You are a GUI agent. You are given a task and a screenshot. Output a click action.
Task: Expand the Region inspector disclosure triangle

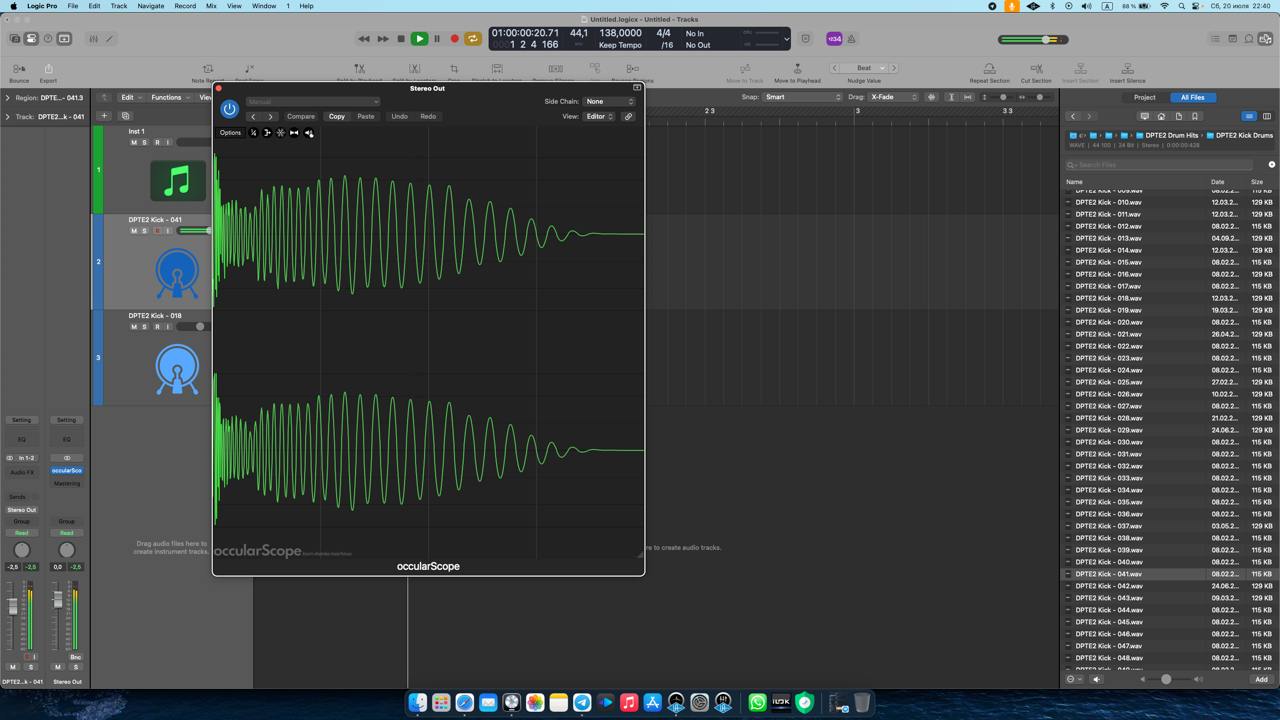coord(7,98)
